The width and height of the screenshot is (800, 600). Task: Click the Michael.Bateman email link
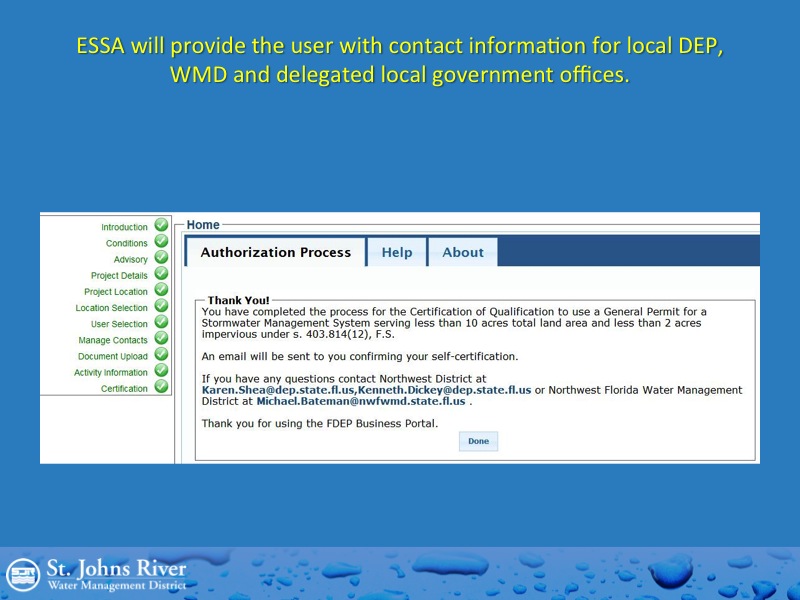361,401
